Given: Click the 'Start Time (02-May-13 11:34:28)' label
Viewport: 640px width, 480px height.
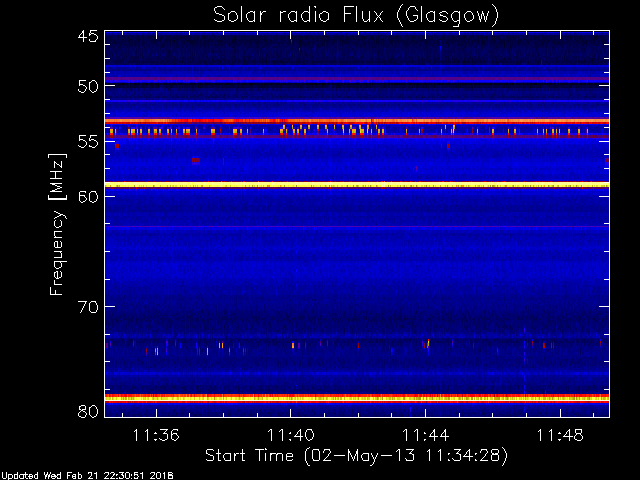Looking at the screenshot, I should coord(356,456).
